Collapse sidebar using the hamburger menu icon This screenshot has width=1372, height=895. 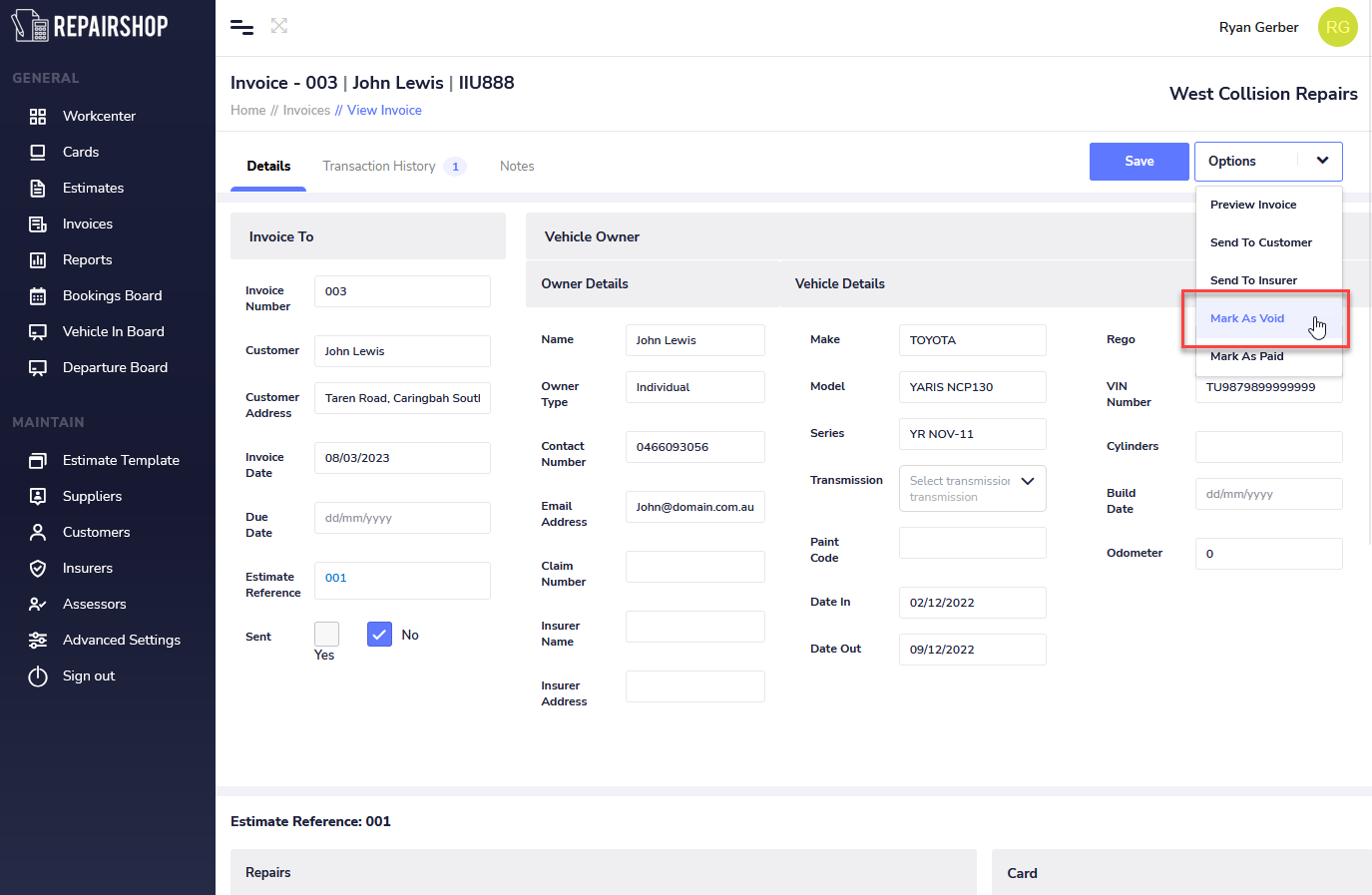(x=241, y=27)
